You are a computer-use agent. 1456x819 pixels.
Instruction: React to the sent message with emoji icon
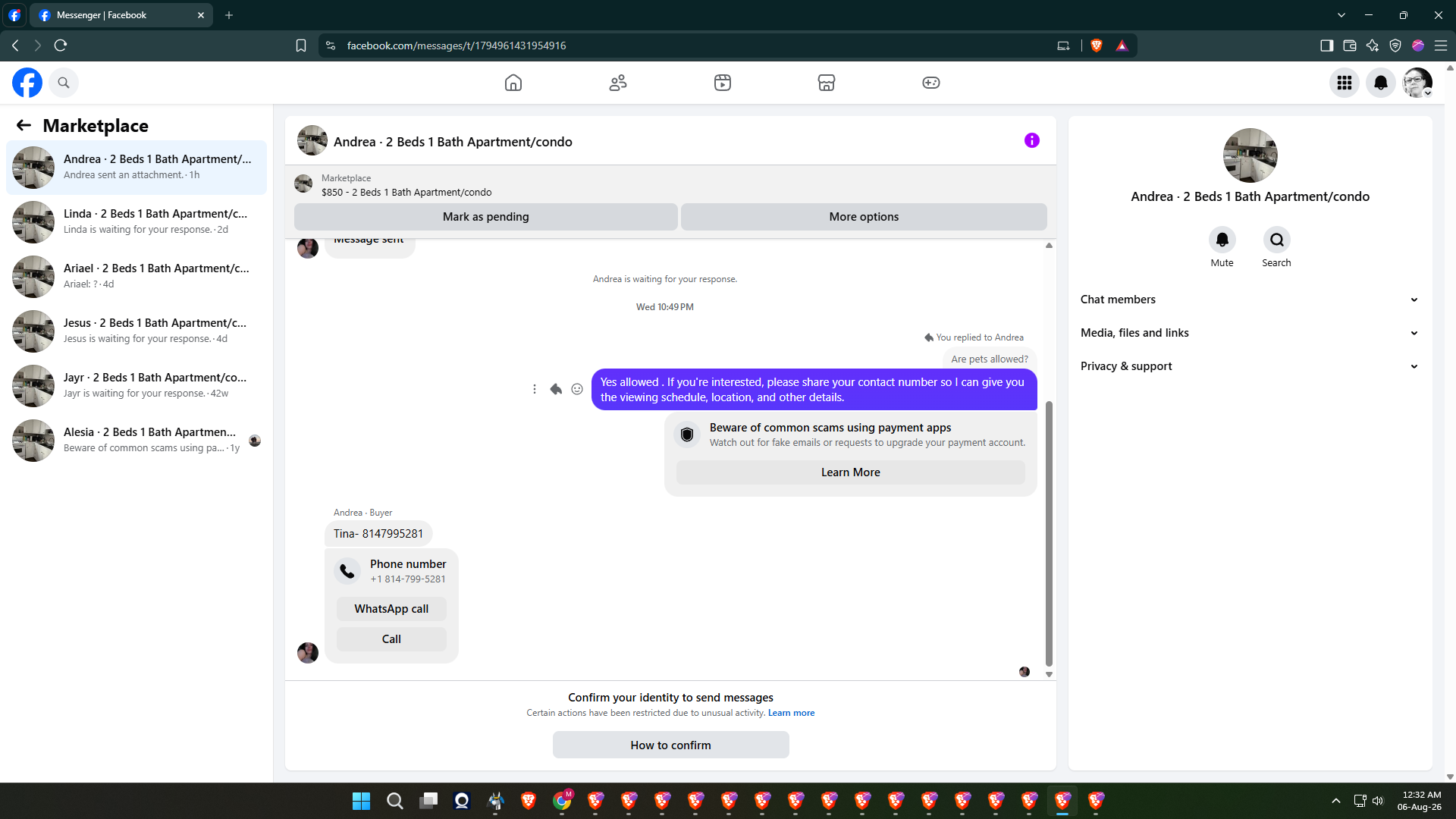[577, 389]
